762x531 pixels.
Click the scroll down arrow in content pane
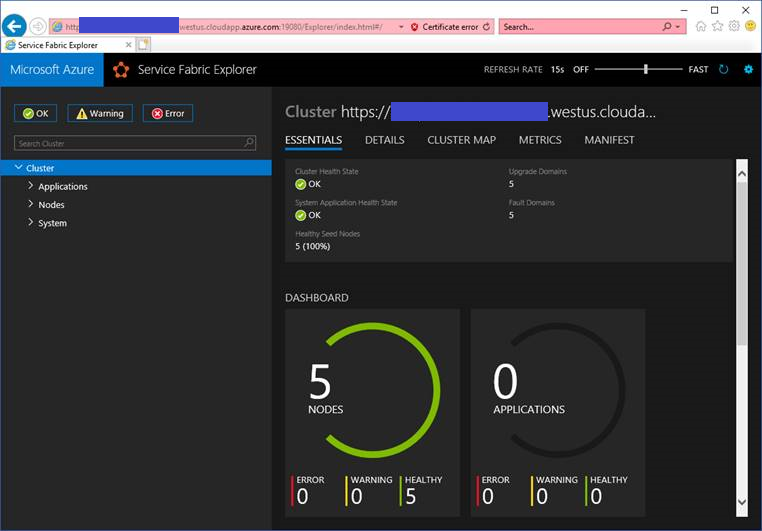coord(742,502)
